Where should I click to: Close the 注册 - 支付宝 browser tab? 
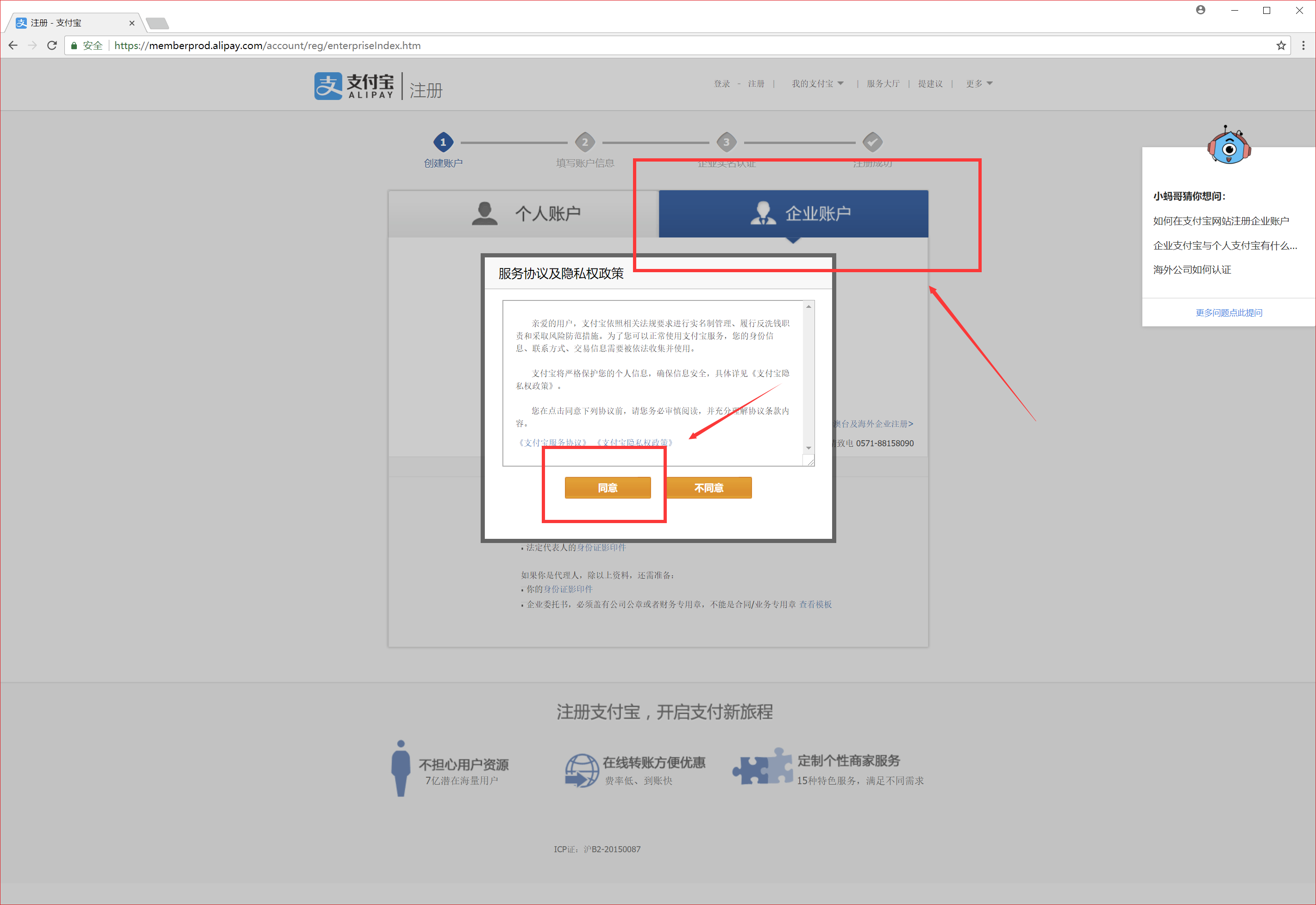pyautogui.click(x=132, y=23)
